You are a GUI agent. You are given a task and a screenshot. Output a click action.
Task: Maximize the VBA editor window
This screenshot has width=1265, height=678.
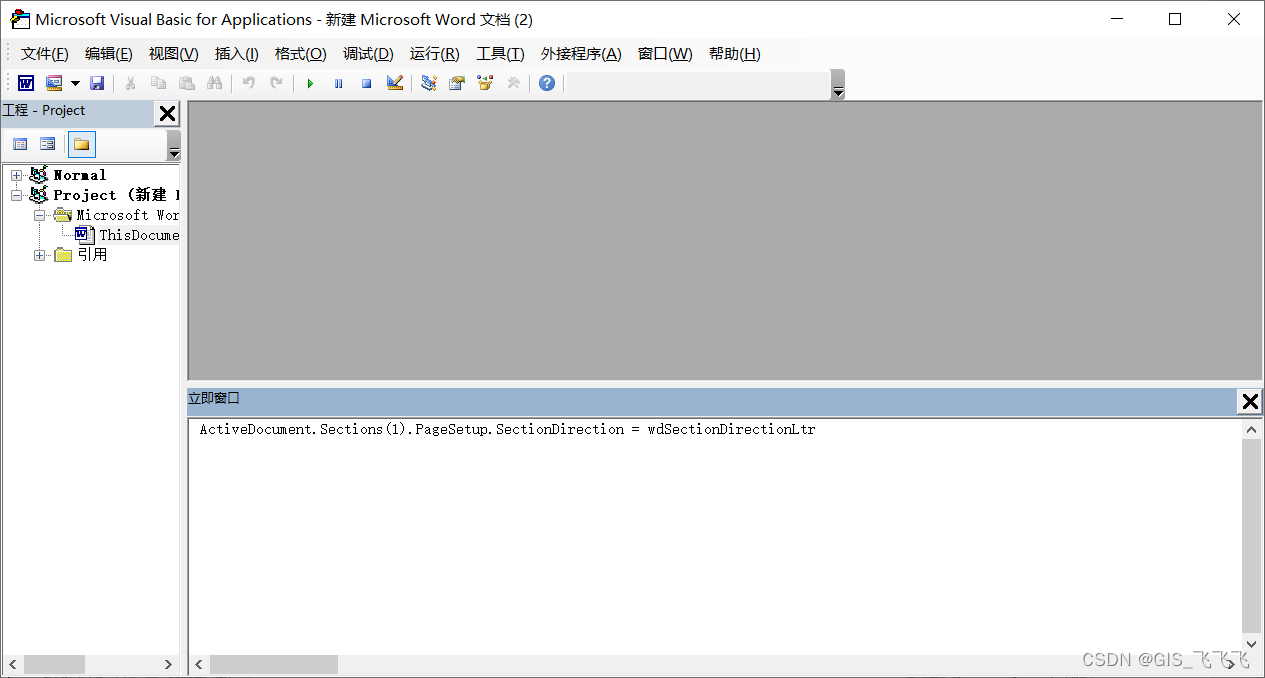point(1175,19)
